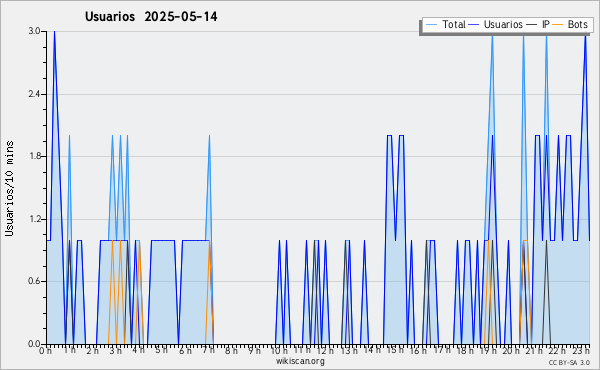
Task: Click the light blue Total legend line
Action: pos(431,25)
